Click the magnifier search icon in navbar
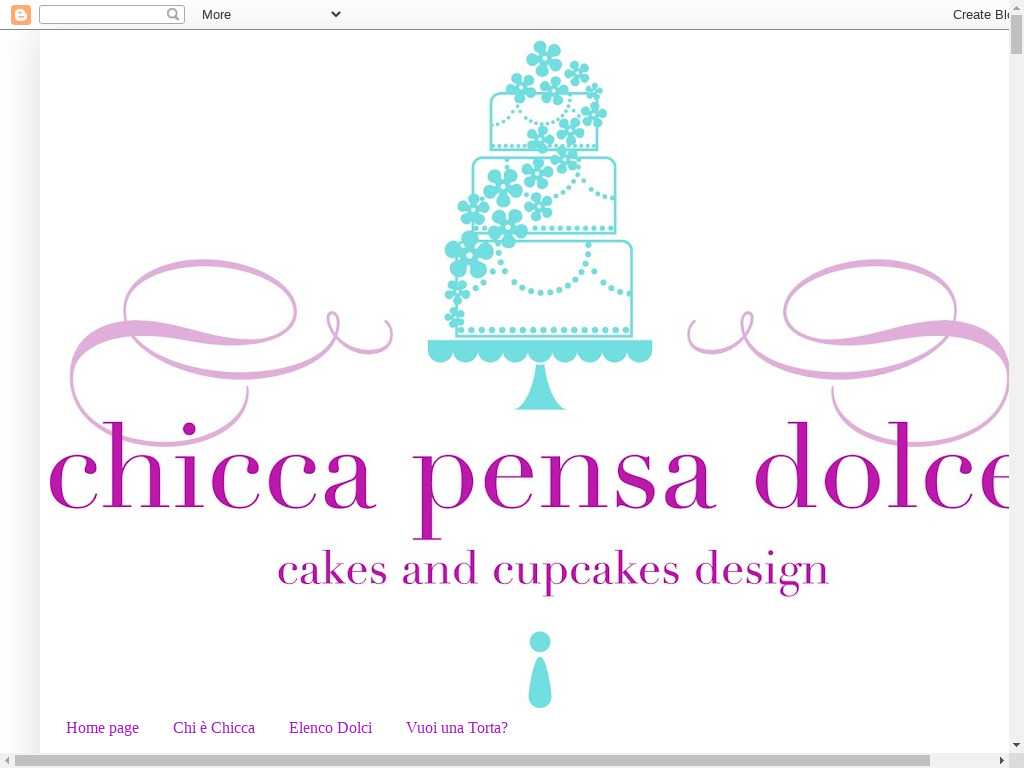Image resolution: width=1024 pixels, height=768 pixels. pos(174,14)
